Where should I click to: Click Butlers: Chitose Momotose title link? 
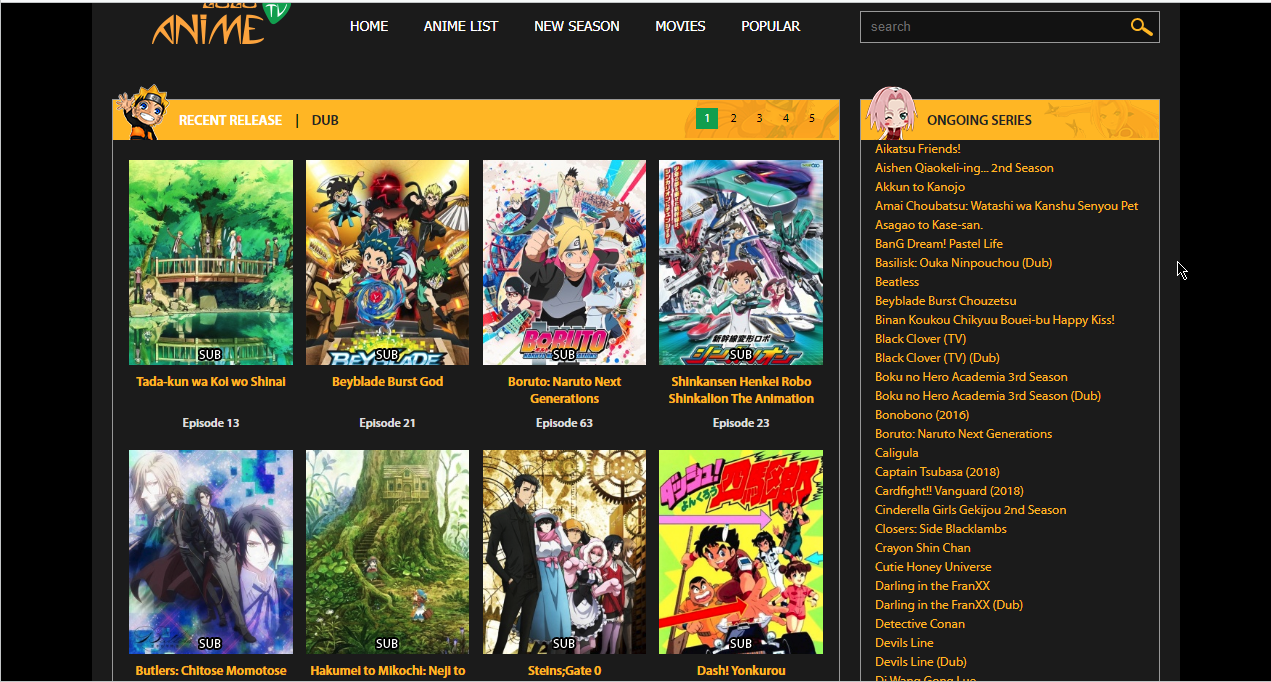point(211,671)
